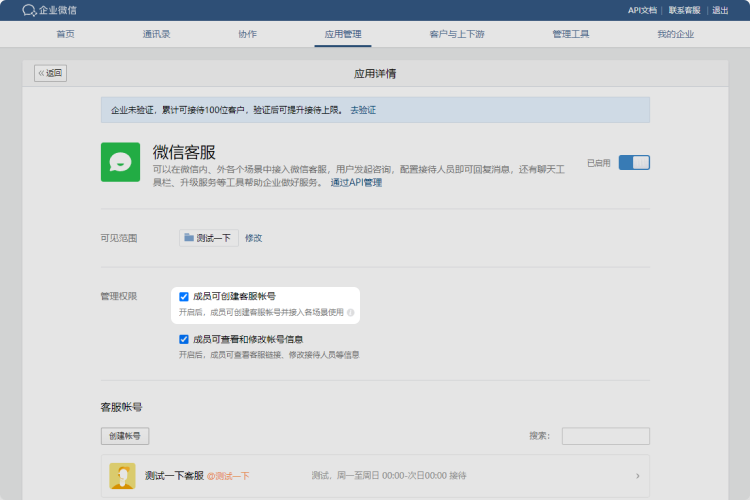The height and width of the screenshot is (500, 750).
Task: Open the 通过API管理 link
Action: coord(356,182)
